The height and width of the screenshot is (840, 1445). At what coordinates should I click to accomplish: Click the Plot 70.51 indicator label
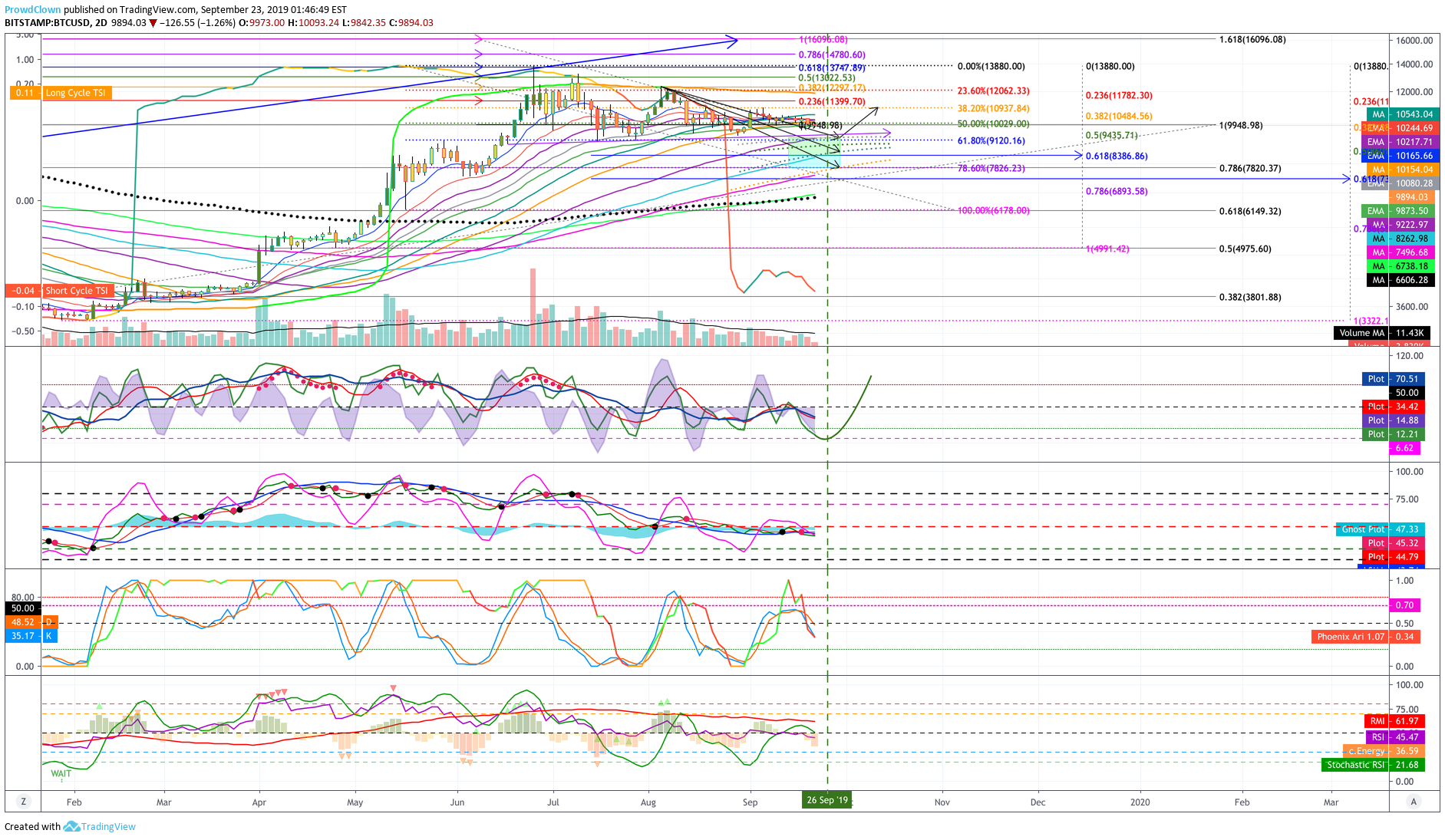1394,379
